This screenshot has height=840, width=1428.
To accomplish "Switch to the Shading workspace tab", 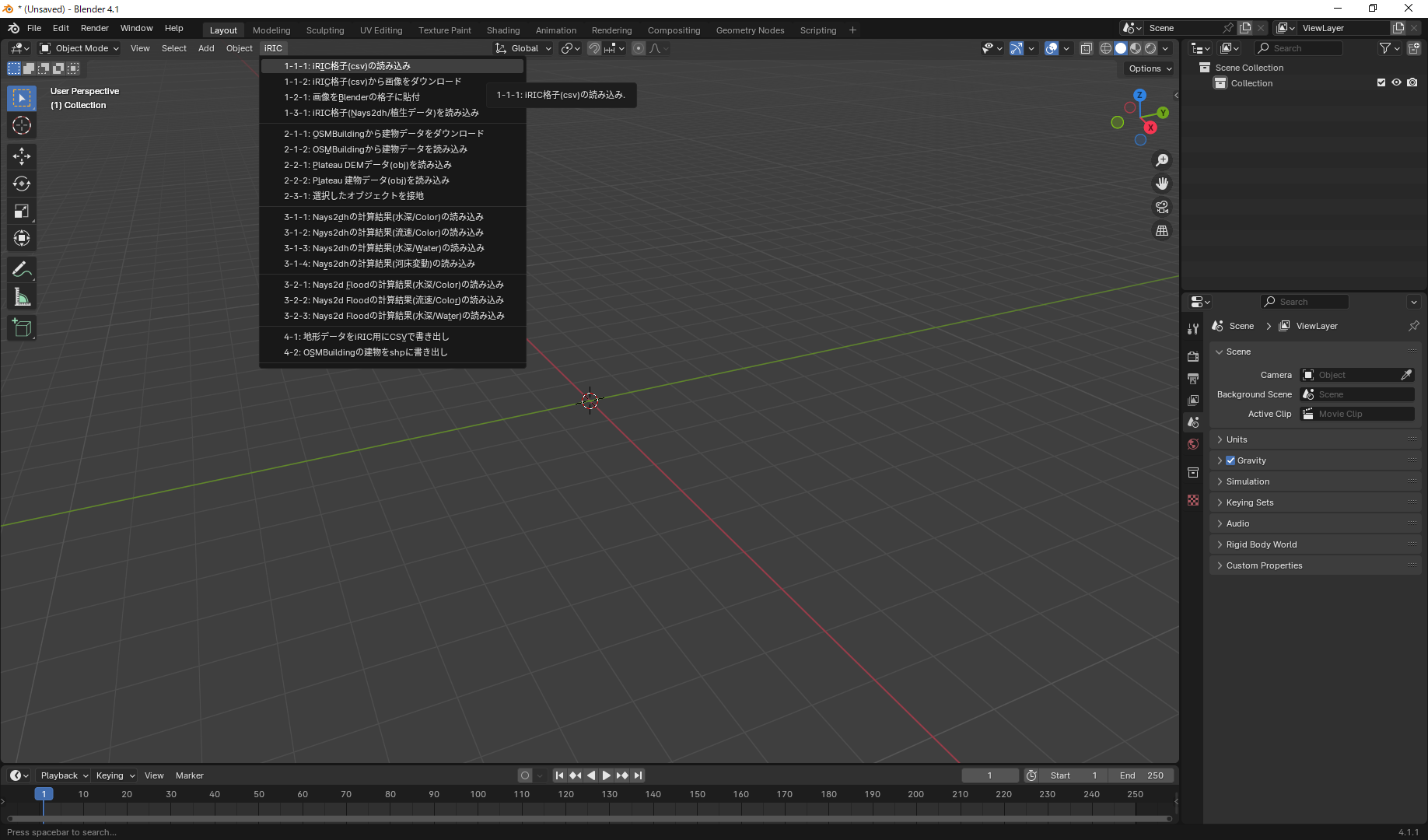I will (x=503, y=30).
